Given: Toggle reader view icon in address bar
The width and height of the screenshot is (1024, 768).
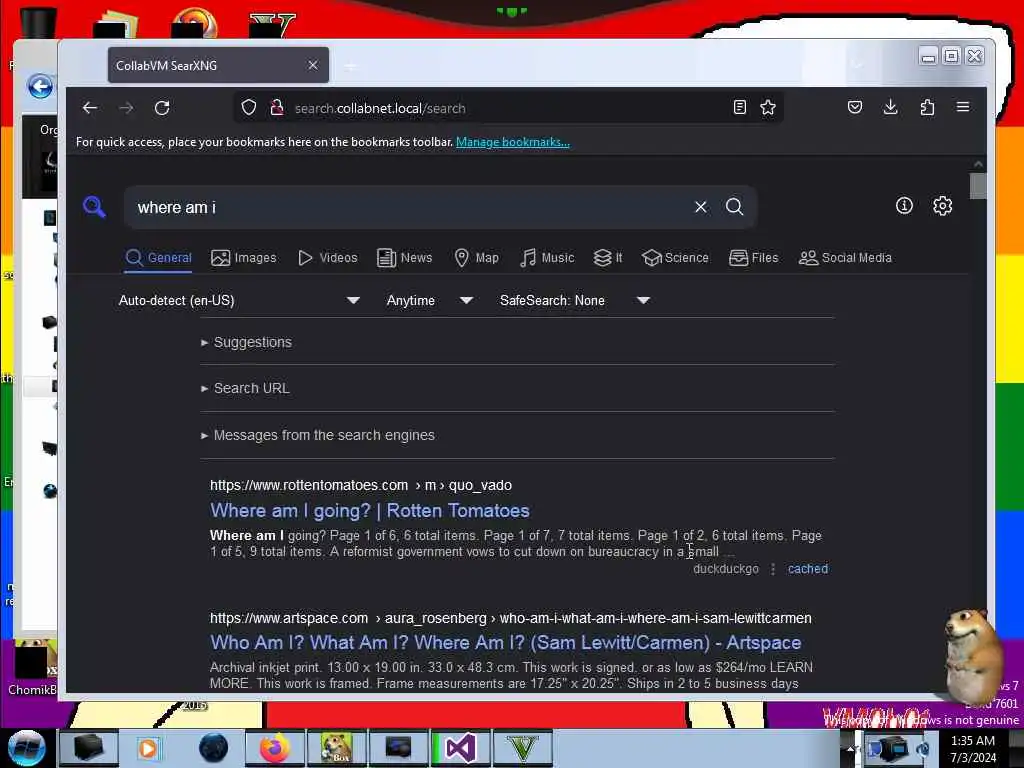Looking at the screenshot, I should (x=739, y=108).
